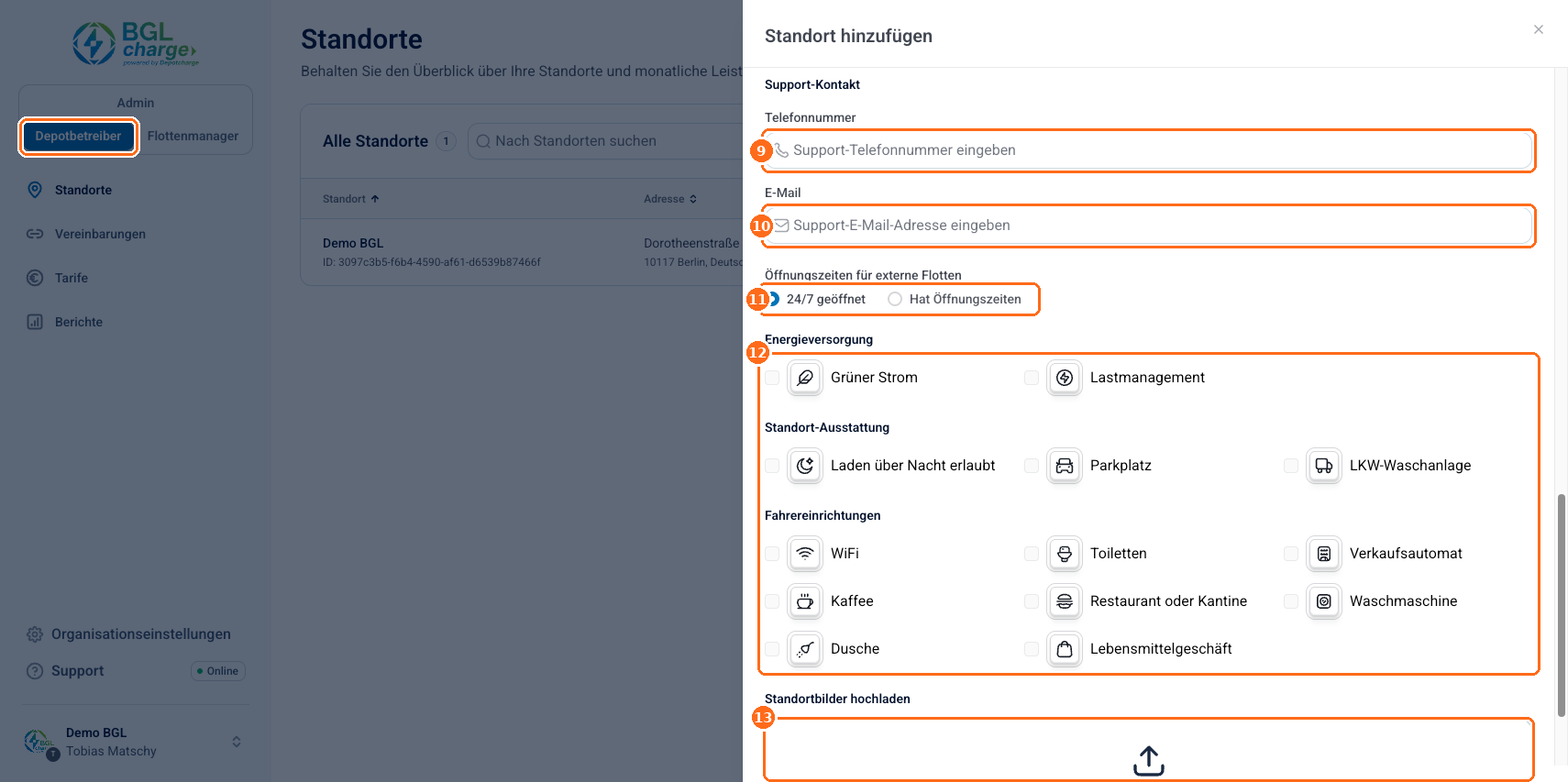Screen dimensions: 1568x782
Task: Click the Parkplatz car icon
Action: [x=1065, y=466]
